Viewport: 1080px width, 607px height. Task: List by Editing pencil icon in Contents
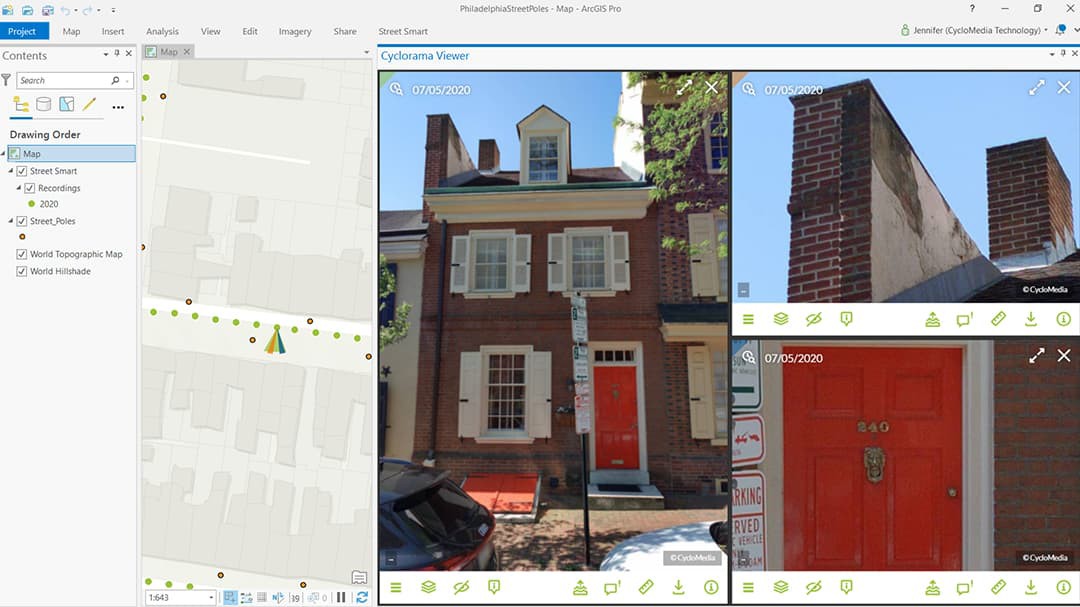pos(89,104)
